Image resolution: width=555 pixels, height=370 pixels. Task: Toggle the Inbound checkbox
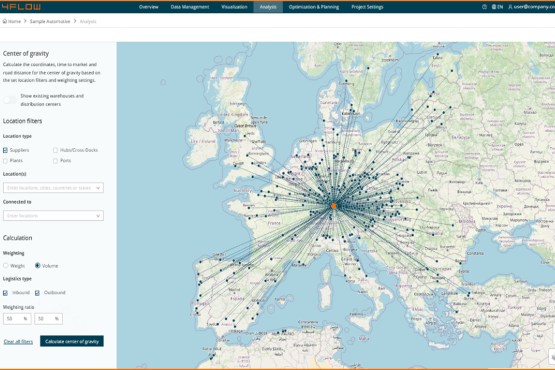coord(5,293)
